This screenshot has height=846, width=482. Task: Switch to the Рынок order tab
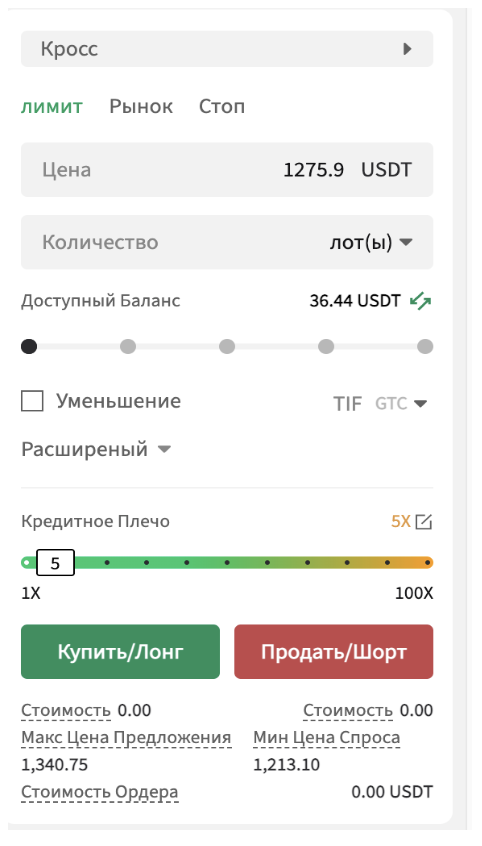tap(141, 106)
